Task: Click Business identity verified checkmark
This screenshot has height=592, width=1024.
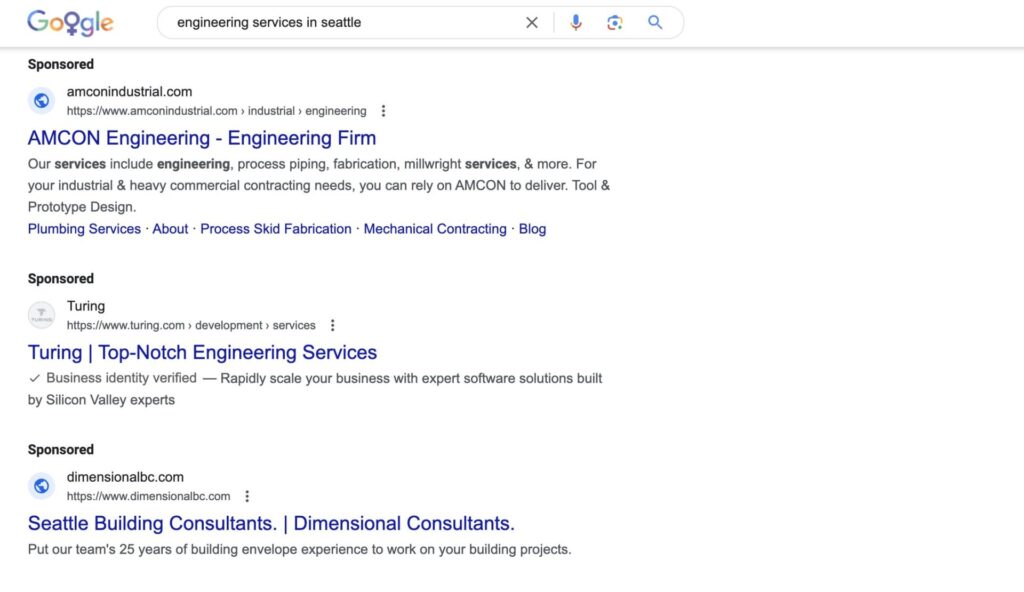Action: click(35, 378)
